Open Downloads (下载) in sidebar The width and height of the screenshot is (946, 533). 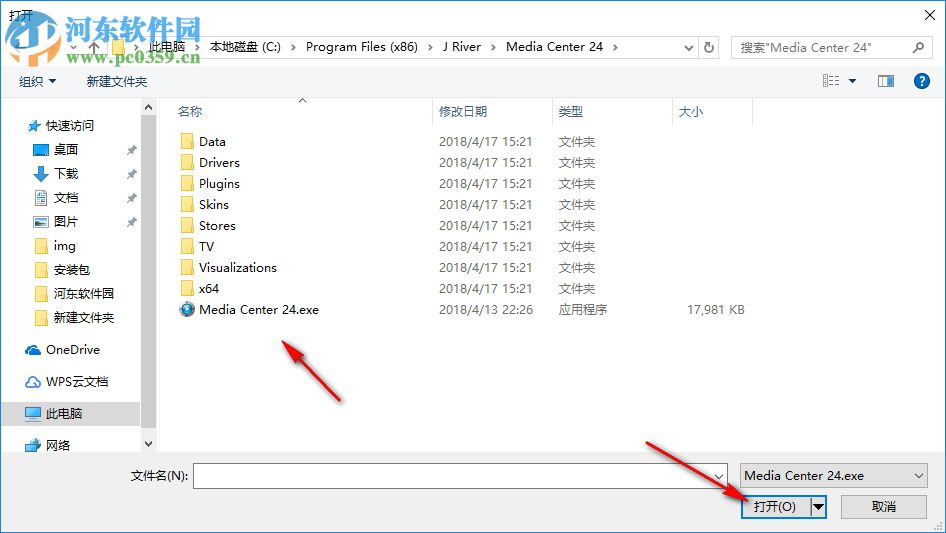(x=66, y=173)
